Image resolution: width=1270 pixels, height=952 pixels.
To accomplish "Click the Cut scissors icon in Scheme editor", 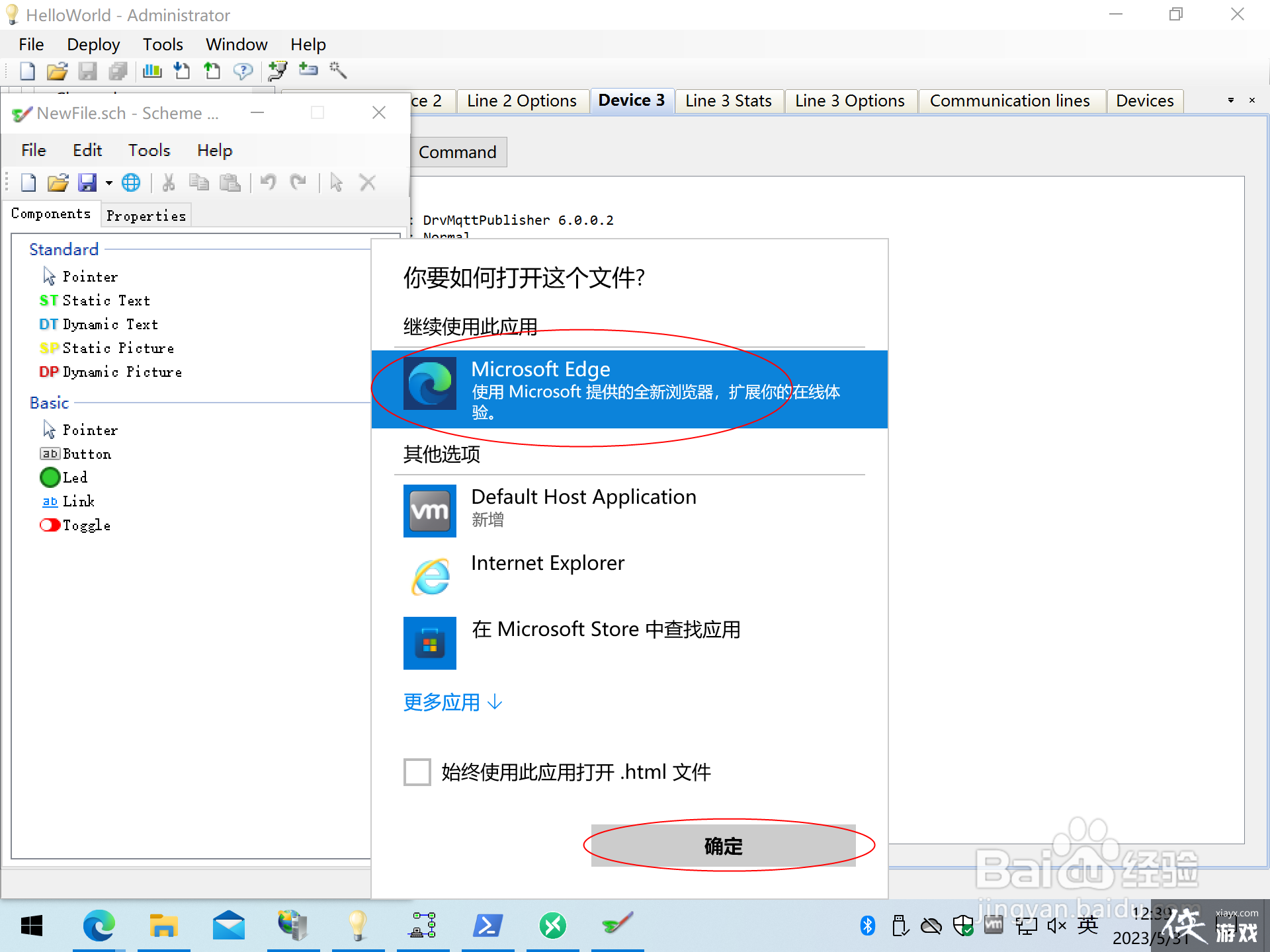I will point(169,182).
